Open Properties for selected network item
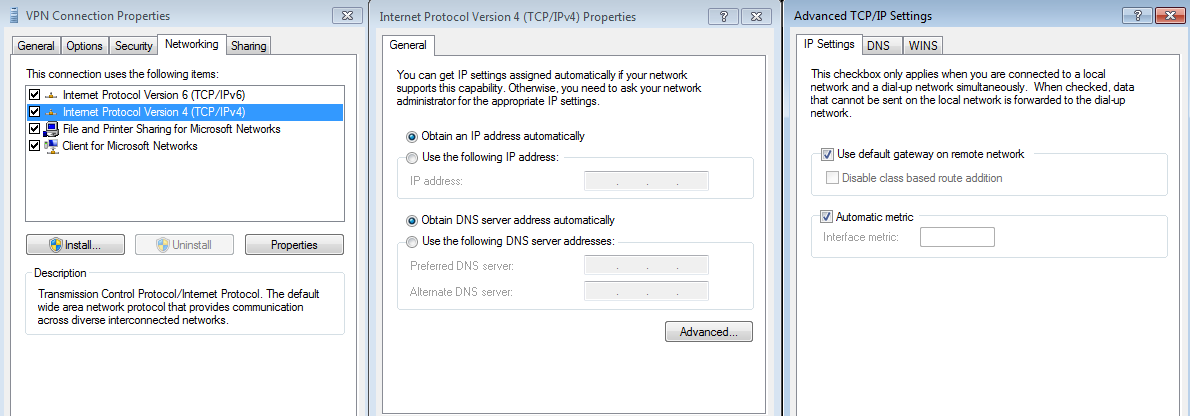Image resolution: width=1190 pixels, height=416 pixels. point(294,245)
